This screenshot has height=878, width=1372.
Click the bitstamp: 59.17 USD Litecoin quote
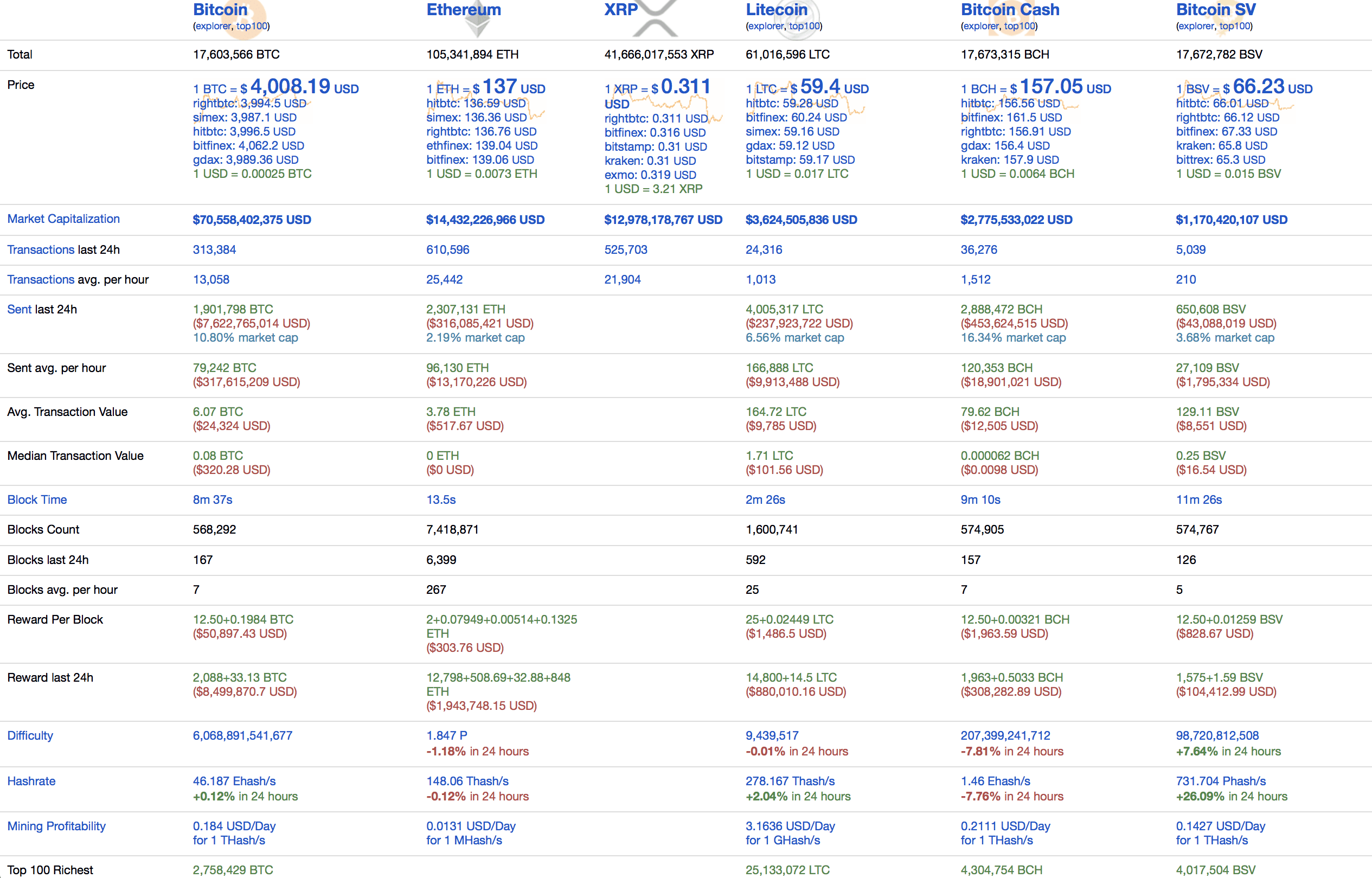pos(800,159)
